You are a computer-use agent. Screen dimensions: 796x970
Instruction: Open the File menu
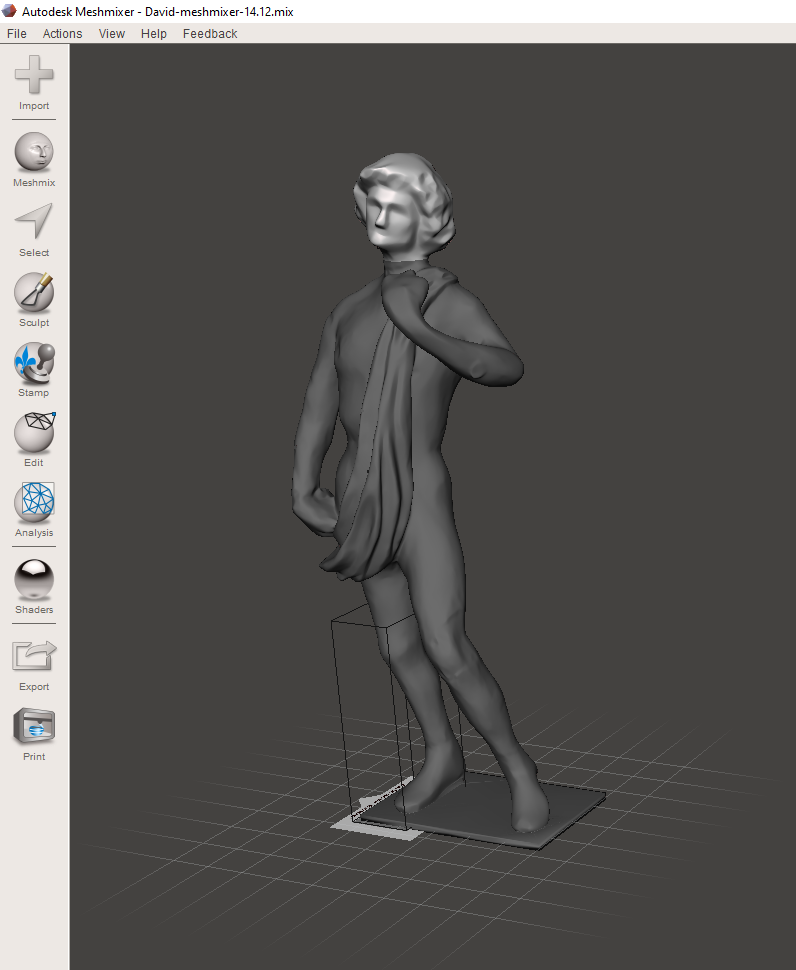(17, 33)
